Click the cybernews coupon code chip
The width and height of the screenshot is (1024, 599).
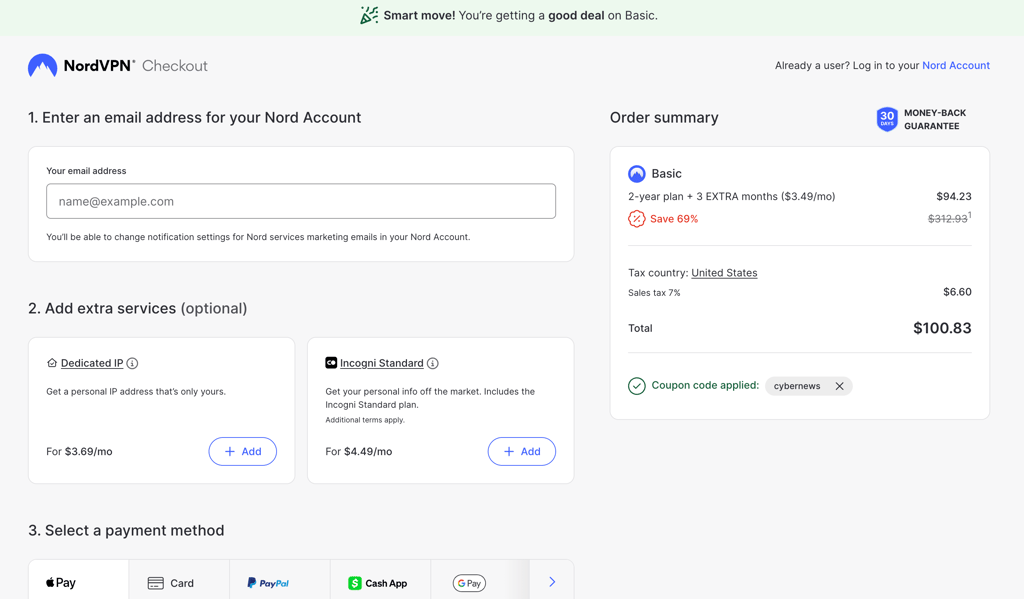click(808, 386)
